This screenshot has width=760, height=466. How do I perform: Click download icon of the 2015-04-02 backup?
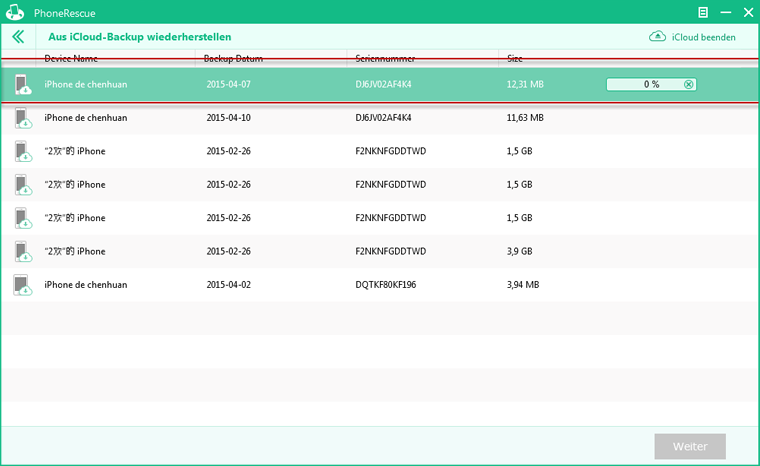pyautogui.click(x=22, y=285)
